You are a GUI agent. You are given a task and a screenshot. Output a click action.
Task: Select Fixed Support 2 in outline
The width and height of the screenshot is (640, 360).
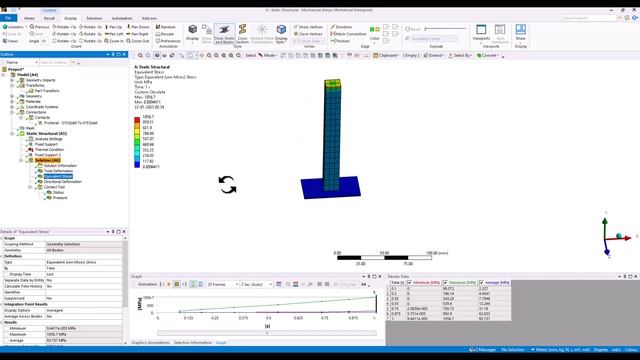[47, 155]
